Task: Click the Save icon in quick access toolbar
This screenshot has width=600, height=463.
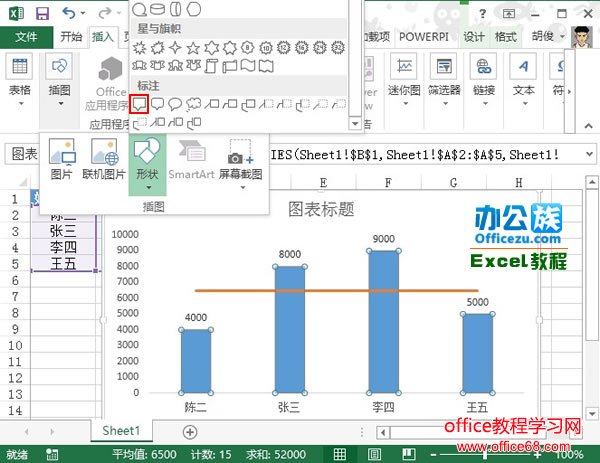Action: [42, 14]
